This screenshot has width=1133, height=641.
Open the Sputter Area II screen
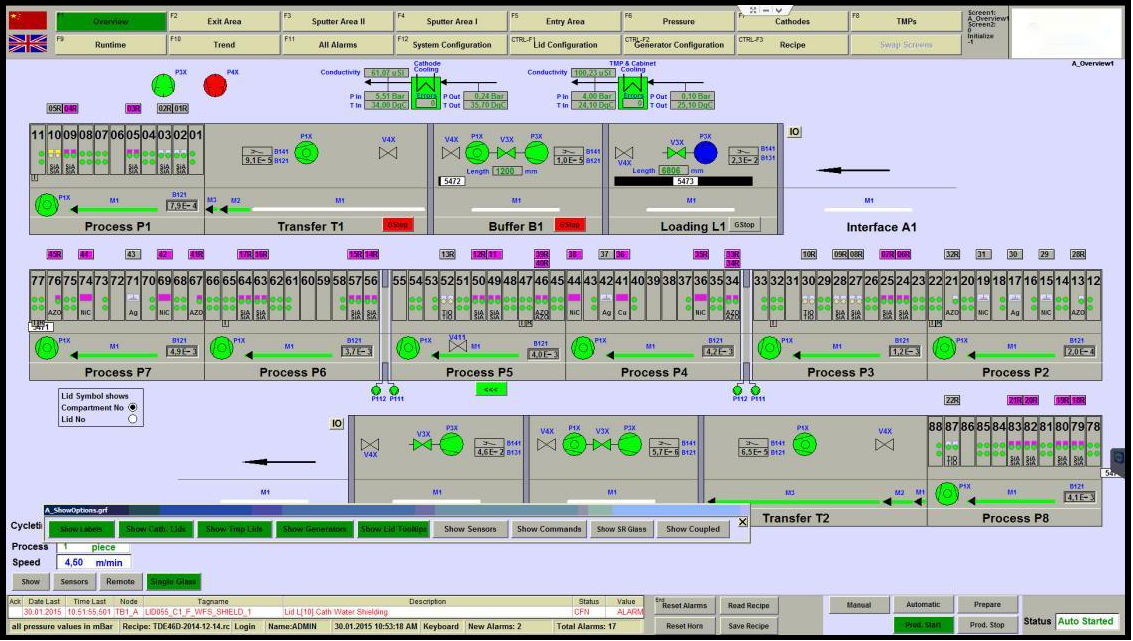click(x=337, y=21)
